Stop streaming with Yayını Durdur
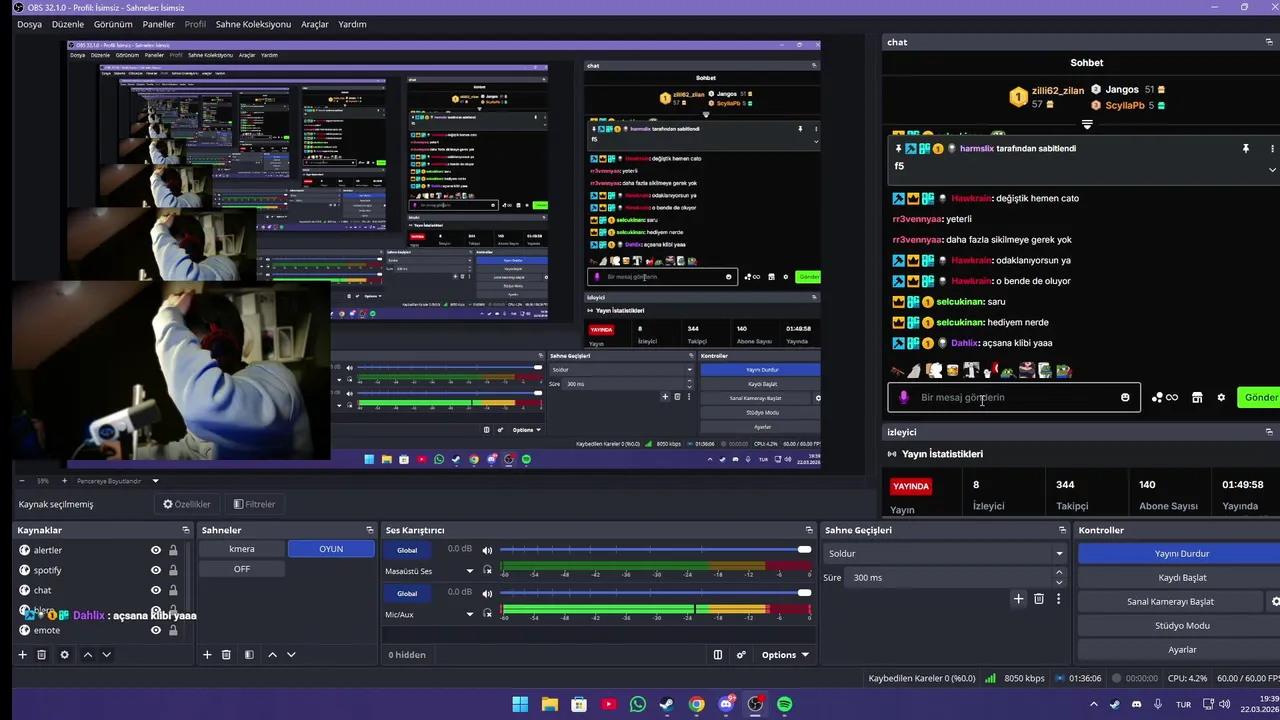 [x=1181, y=553]
